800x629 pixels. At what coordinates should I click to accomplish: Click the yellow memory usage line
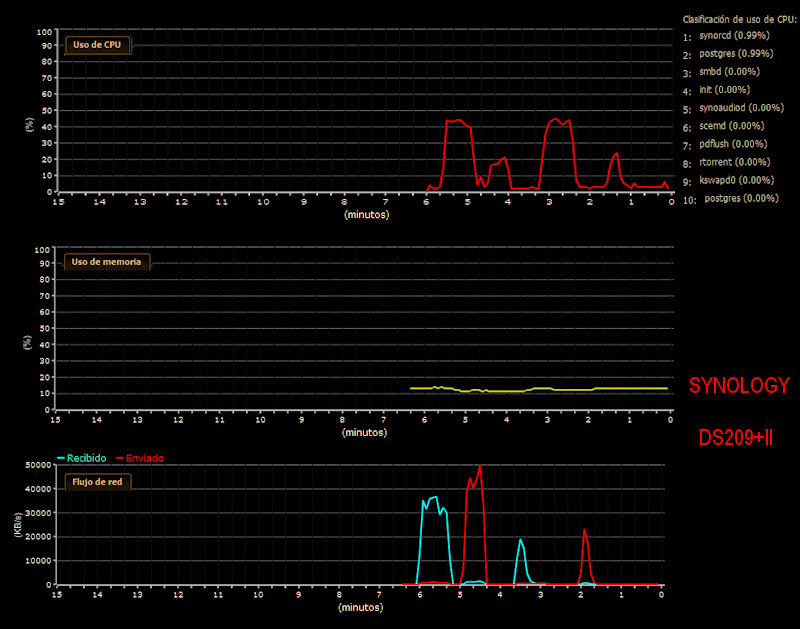point(539,389)
